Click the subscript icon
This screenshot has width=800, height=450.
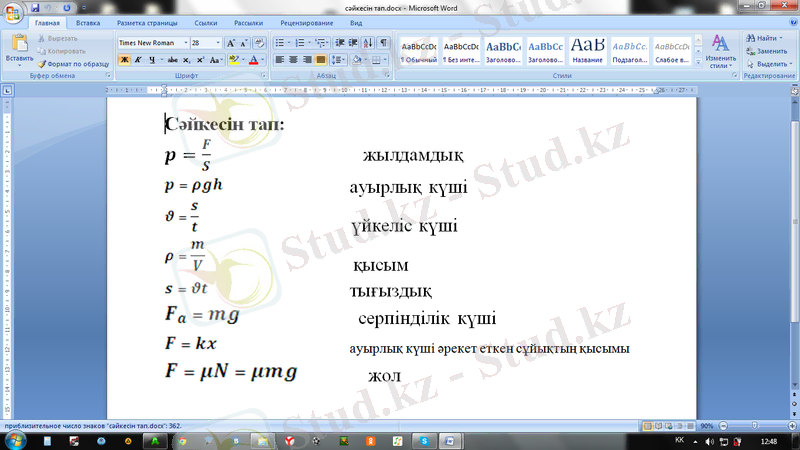186,60
